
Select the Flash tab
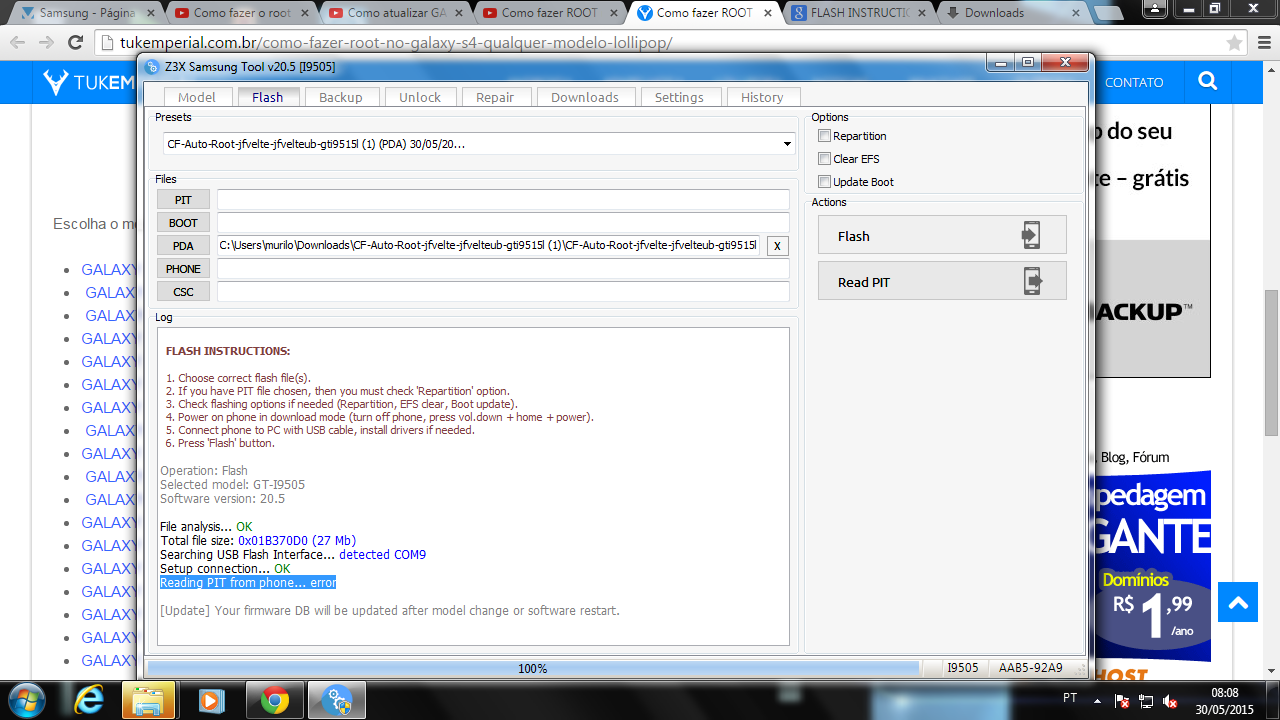coord(268,97)
